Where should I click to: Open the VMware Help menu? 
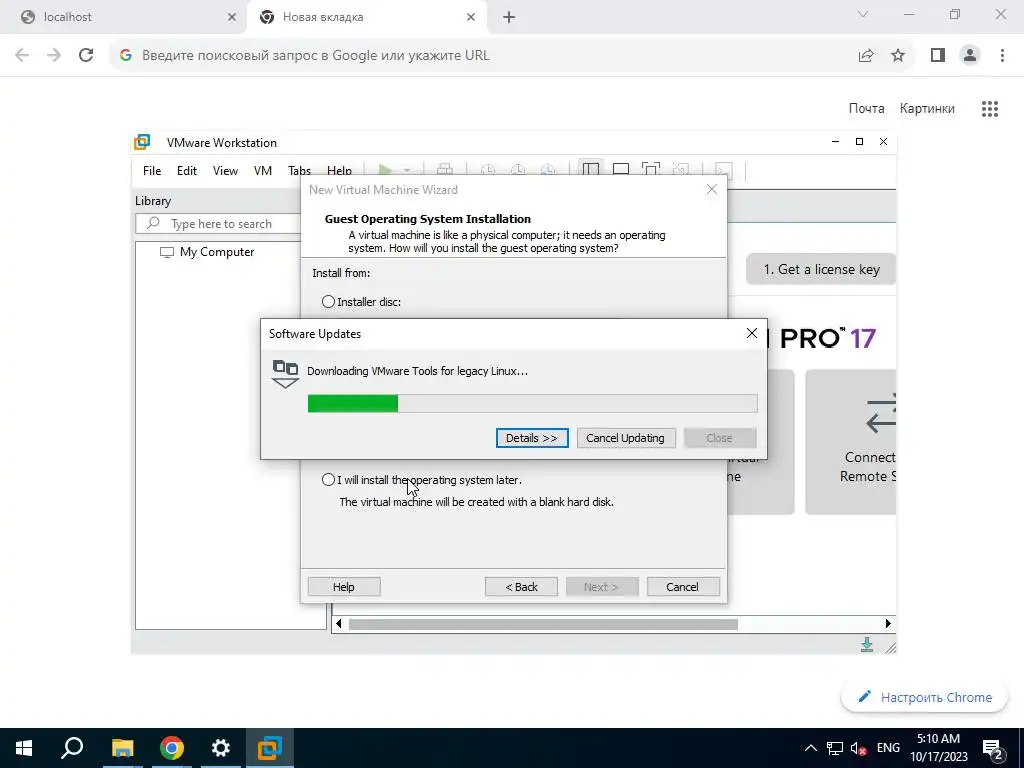(339, 170)
